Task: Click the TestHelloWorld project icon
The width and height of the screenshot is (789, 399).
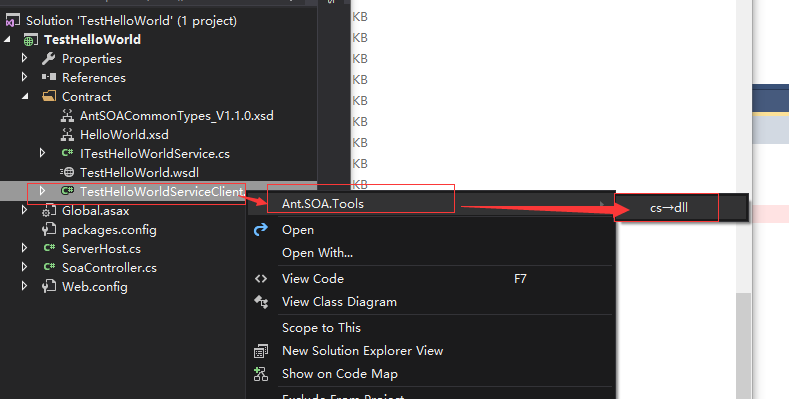Action: (31, 40)
